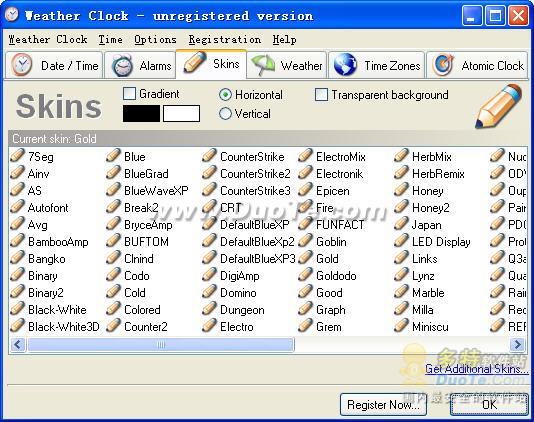Click the pencil icon beside Gold skin
This screenshot has width=534, height=422.
pos(305,258)
